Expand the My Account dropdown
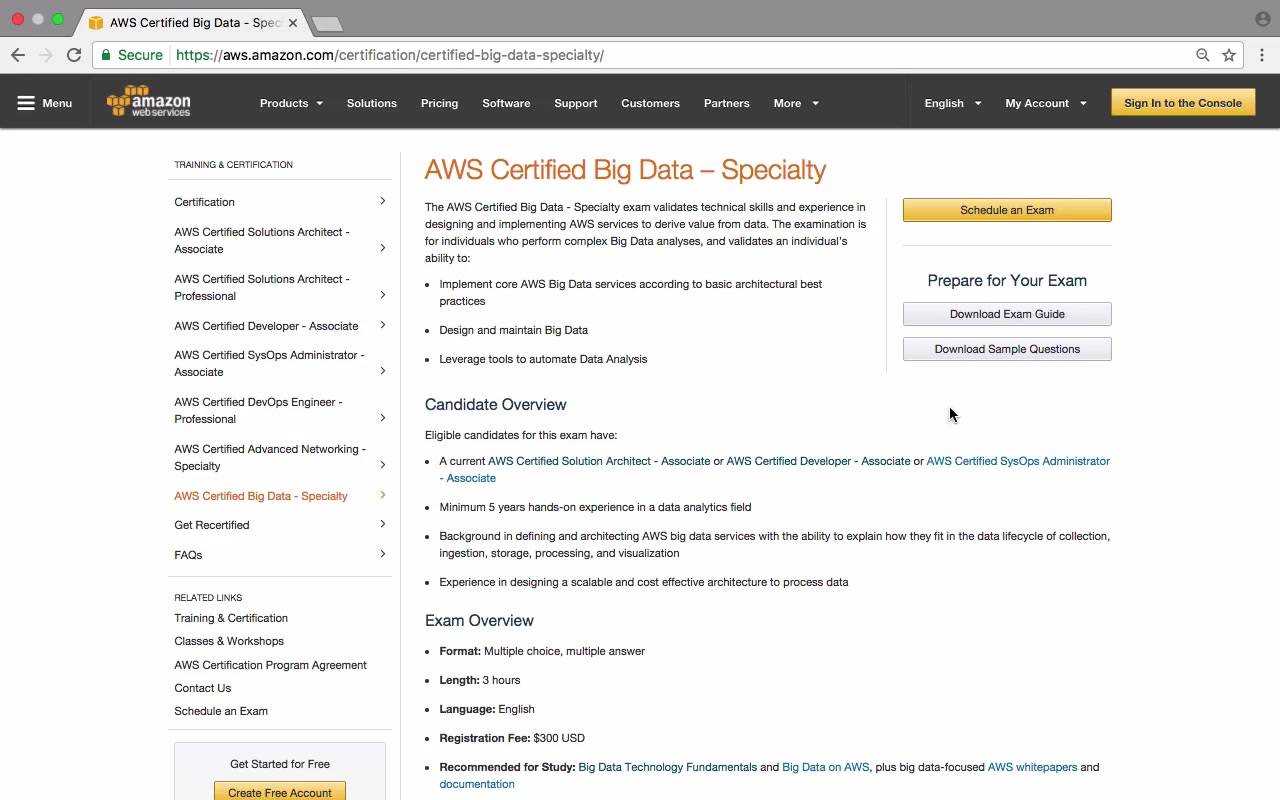 click(1045, 103)
